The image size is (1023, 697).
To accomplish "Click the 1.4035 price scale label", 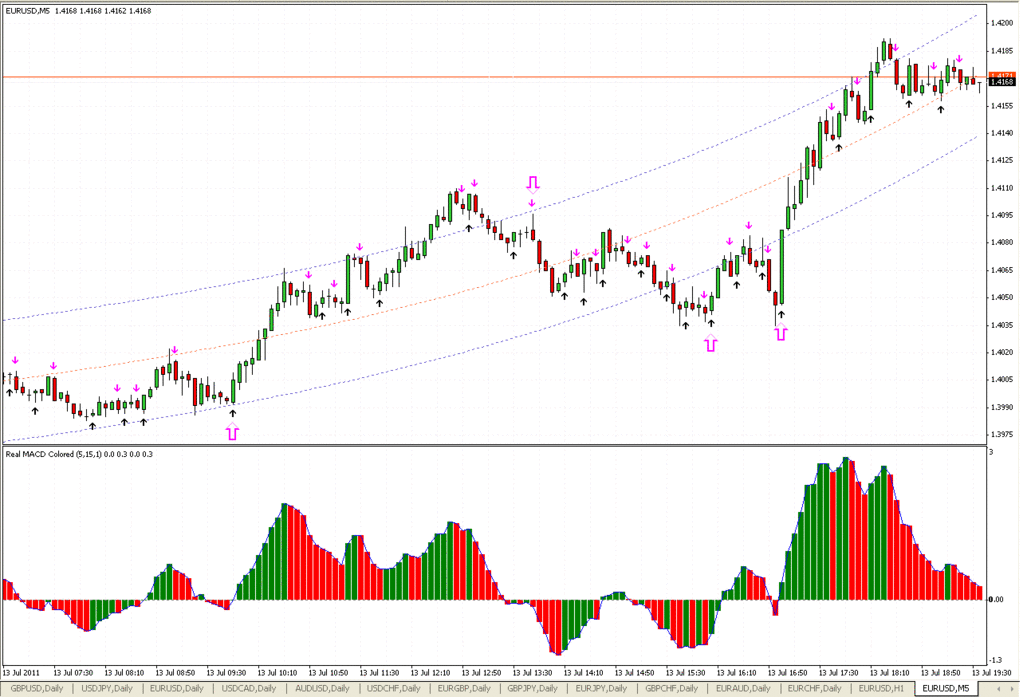I will 1001,325.
